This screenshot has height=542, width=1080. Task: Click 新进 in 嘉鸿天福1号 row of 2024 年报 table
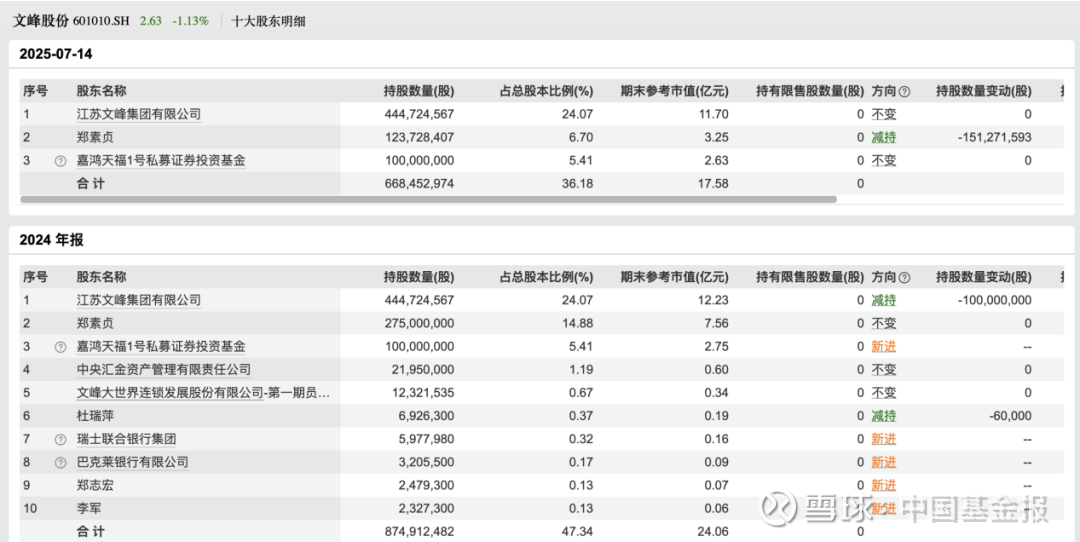point(884,346)
